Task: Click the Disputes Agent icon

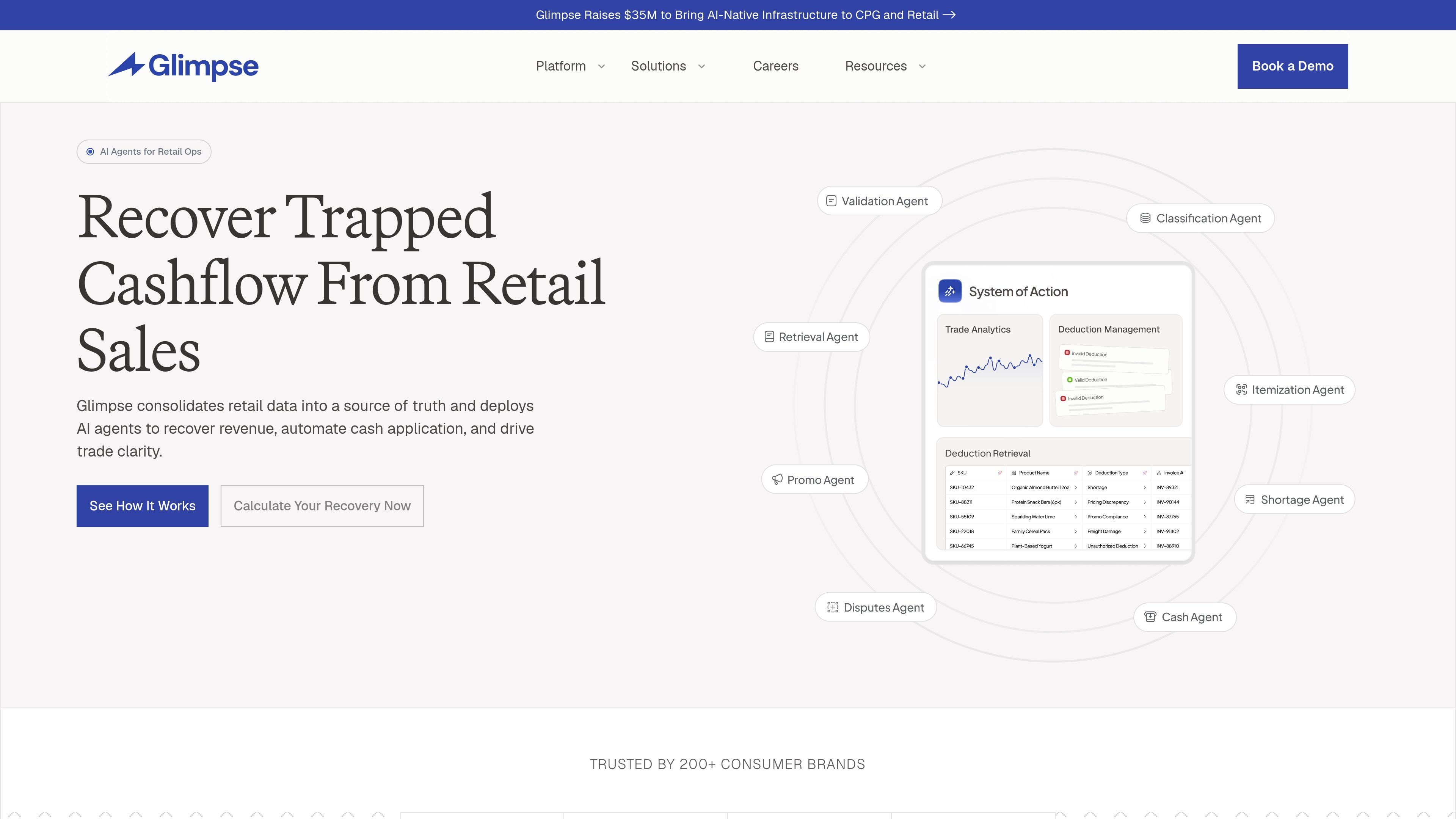Action: pyautogui.click(x=832, y=607)
